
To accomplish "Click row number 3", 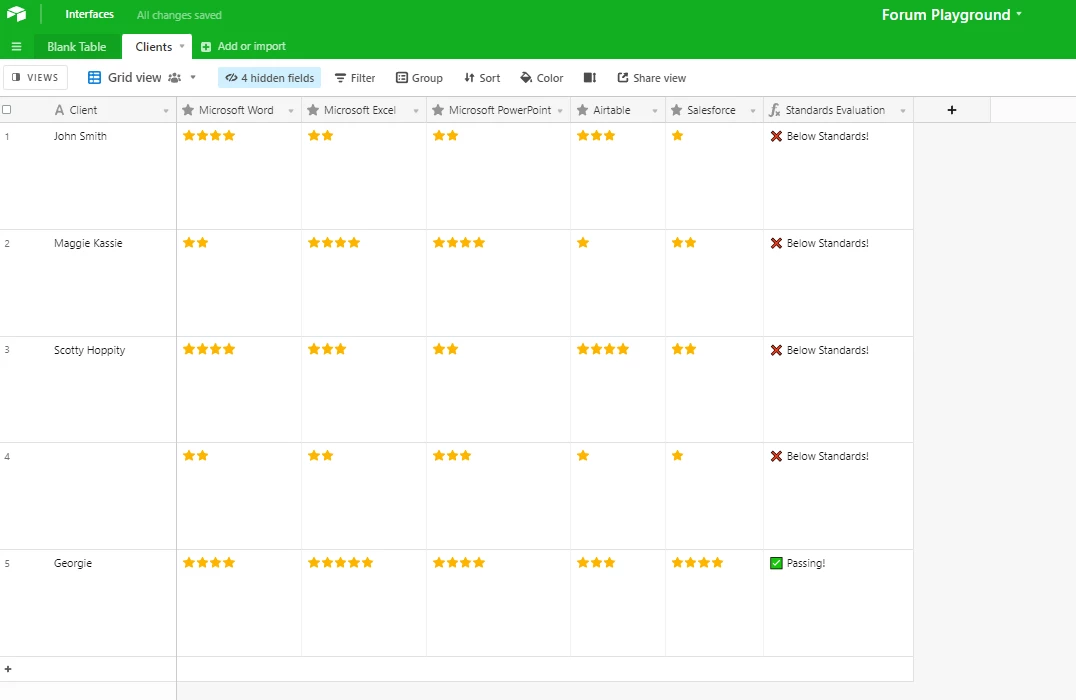I will (7, 349).
